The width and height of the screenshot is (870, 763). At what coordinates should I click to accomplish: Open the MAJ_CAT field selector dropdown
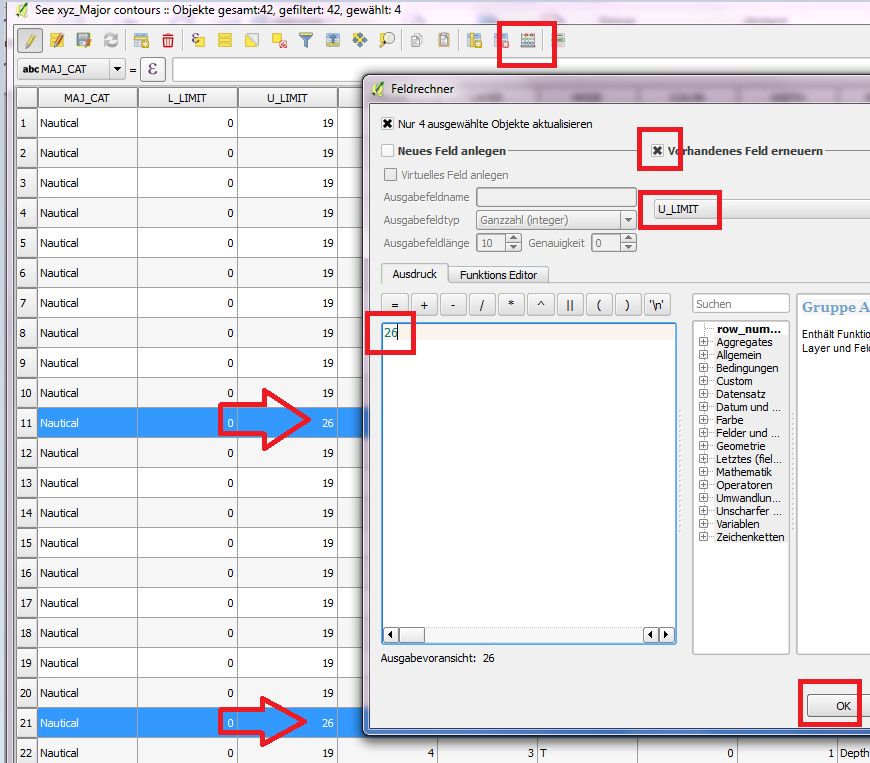click(118, 69)
